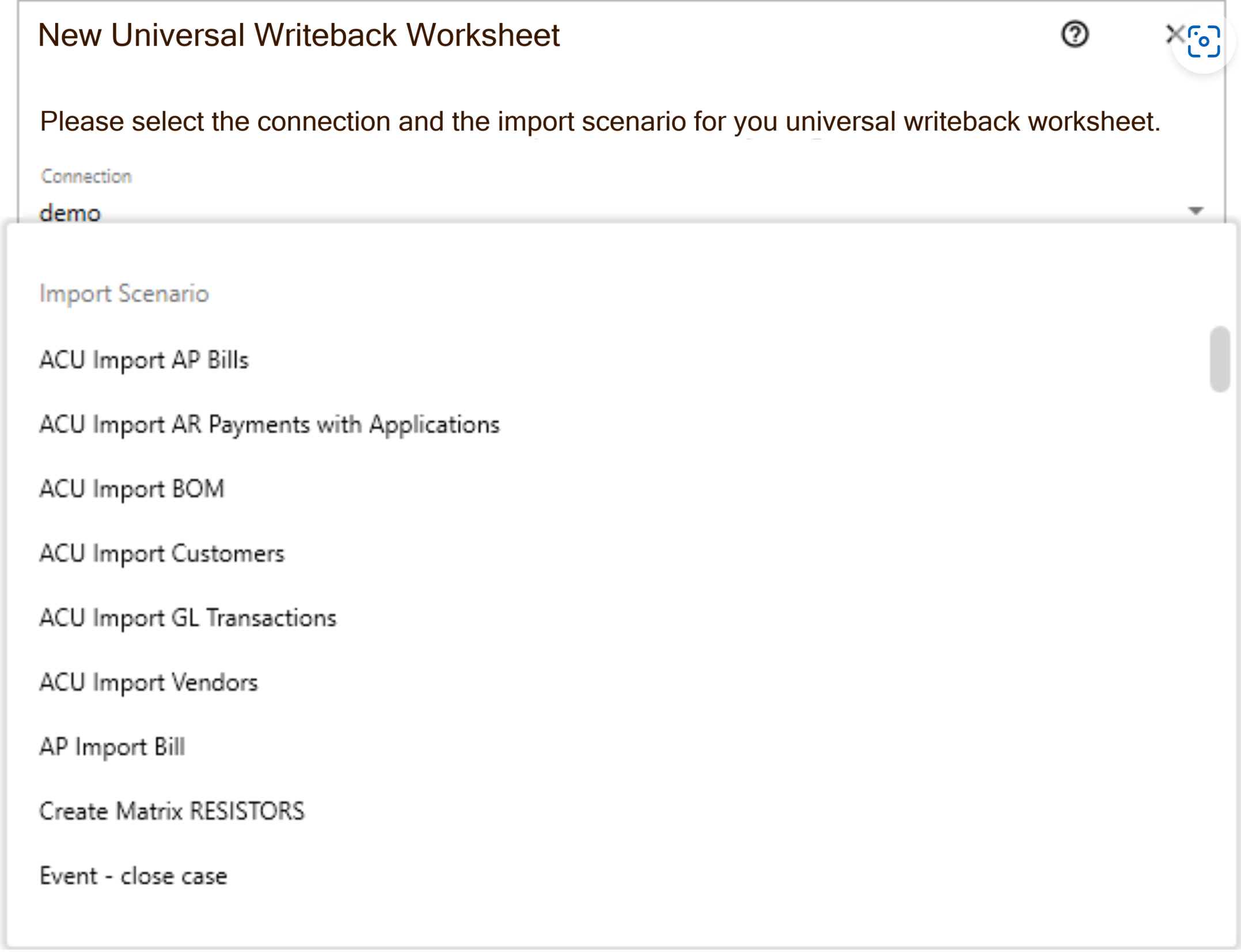Click the dropdown list scrollbar thumb

point(1220,359)
